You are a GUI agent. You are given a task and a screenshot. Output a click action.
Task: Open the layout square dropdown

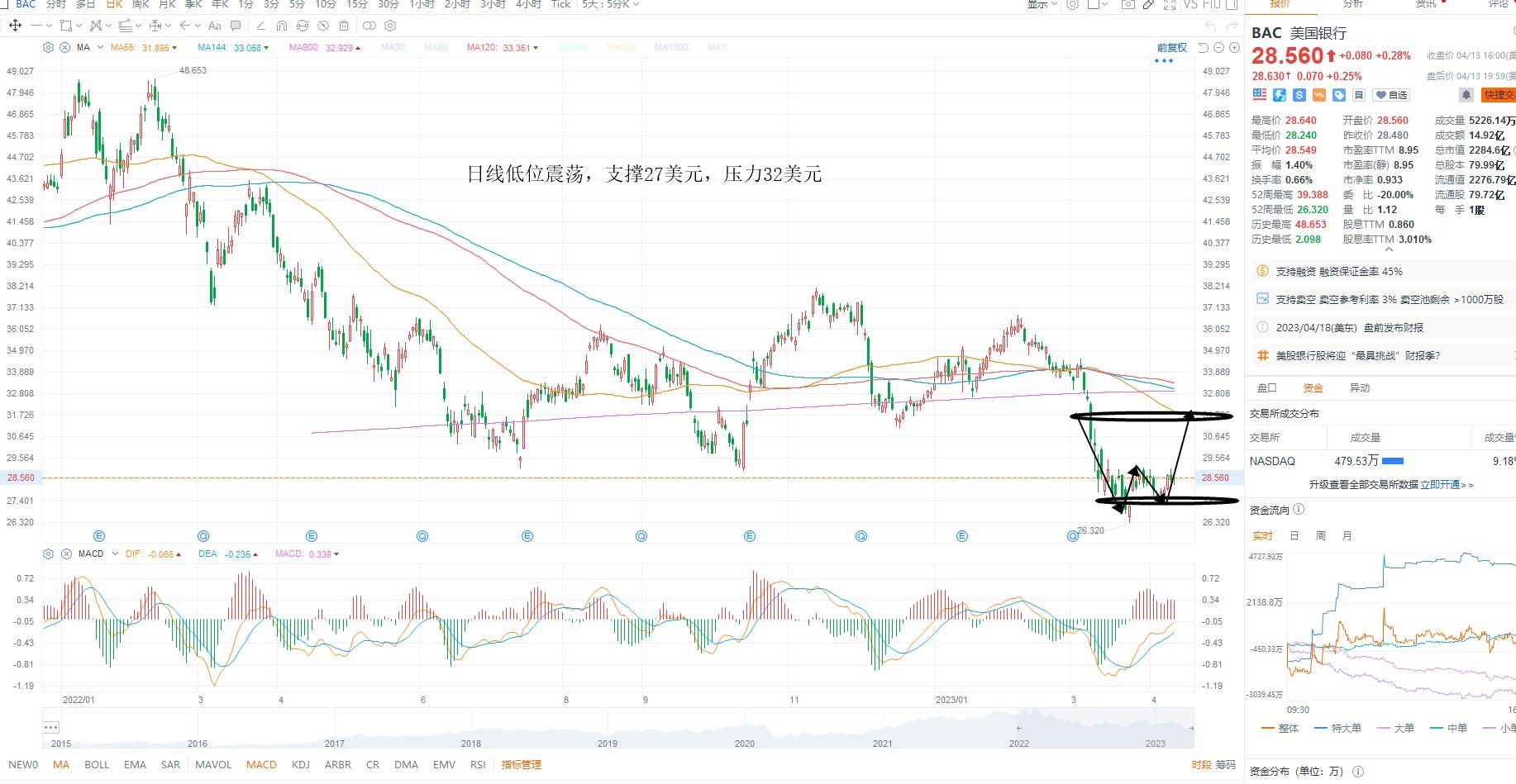coord(1098,5)
